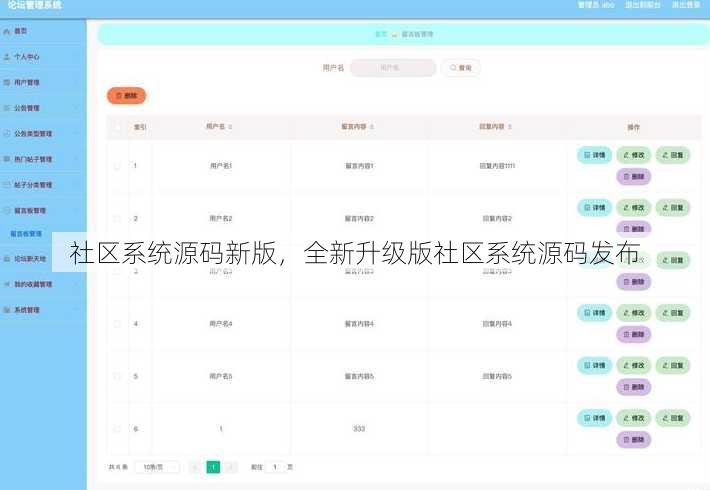Click the 用户名2 table cell
Viewport: 710px width, 490px height.
tap(221, 219)
